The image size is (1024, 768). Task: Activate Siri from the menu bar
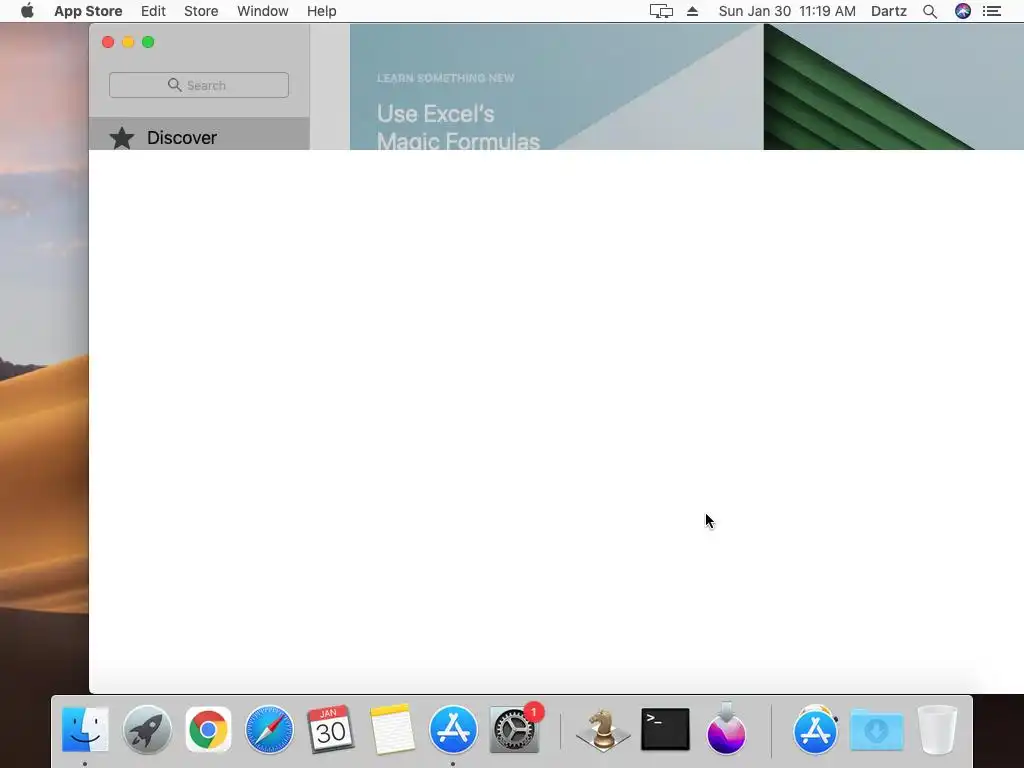point(963,11)
